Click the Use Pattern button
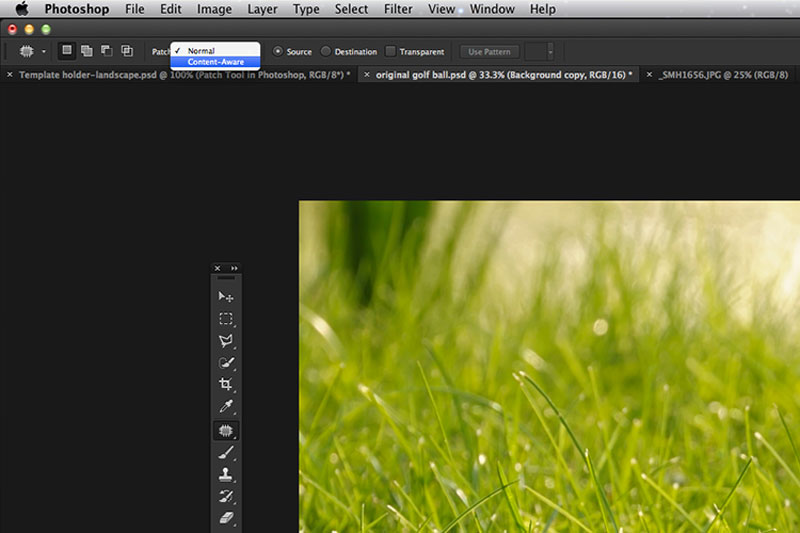Image resolution: width=800 pixels, height=533 pixels. 489,51
